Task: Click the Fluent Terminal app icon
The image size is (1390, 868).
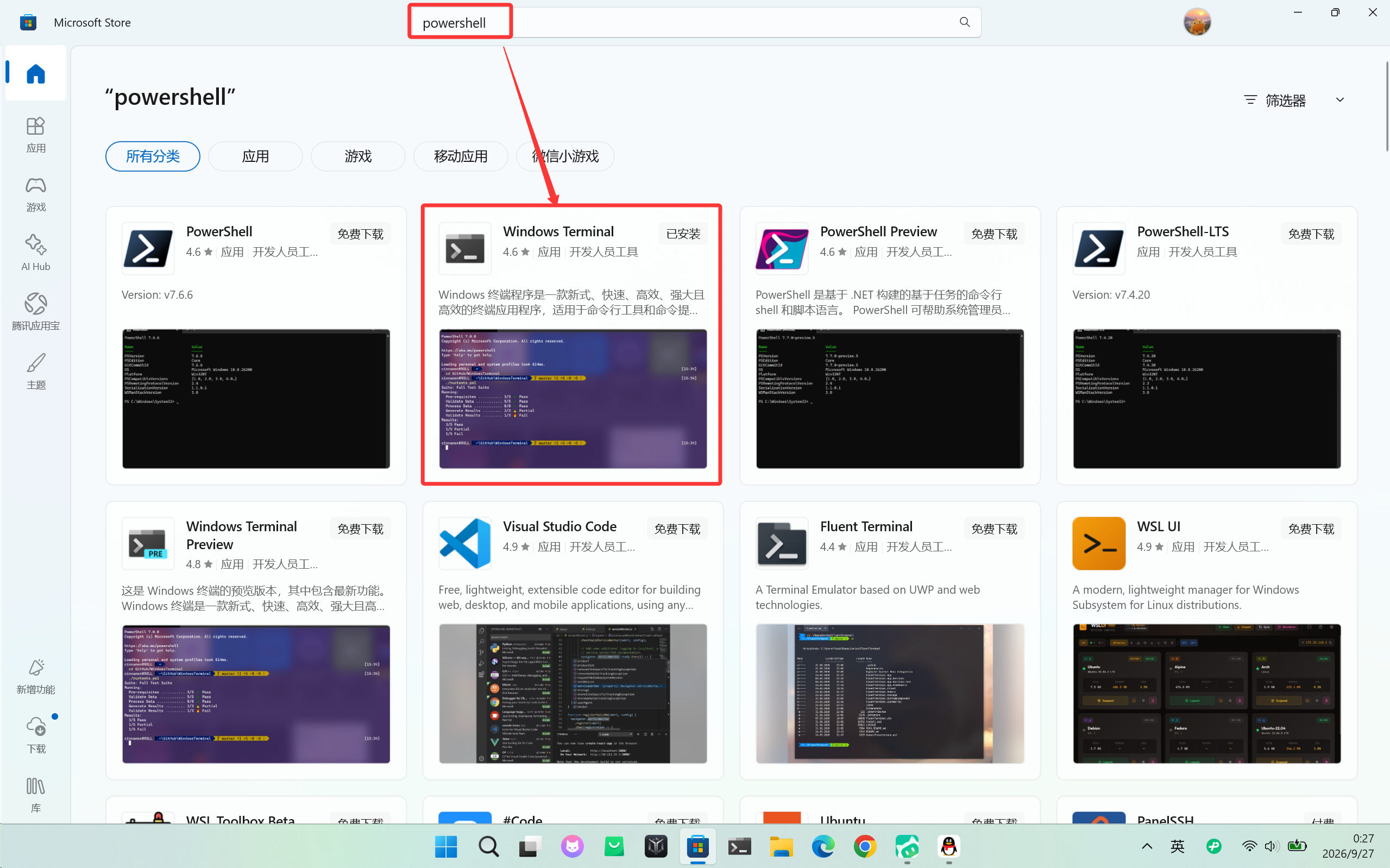Action: click(782, 543)
